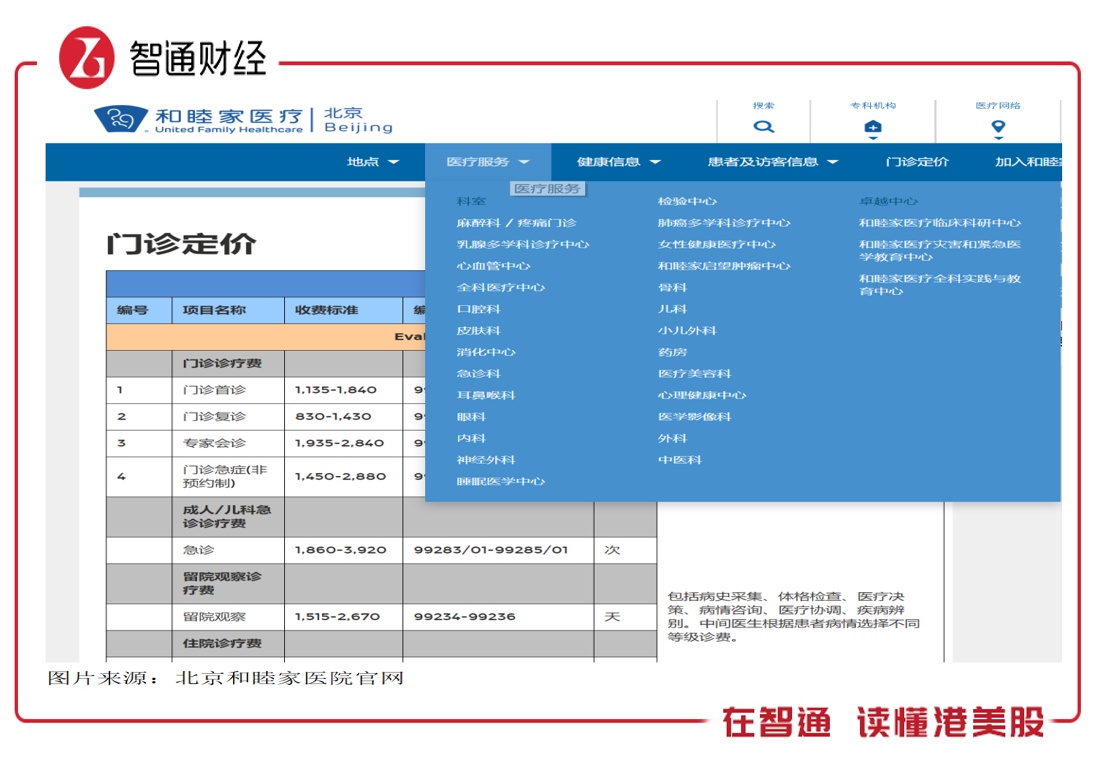Click the 医疗网络 location pin icon

coord(997,128)
